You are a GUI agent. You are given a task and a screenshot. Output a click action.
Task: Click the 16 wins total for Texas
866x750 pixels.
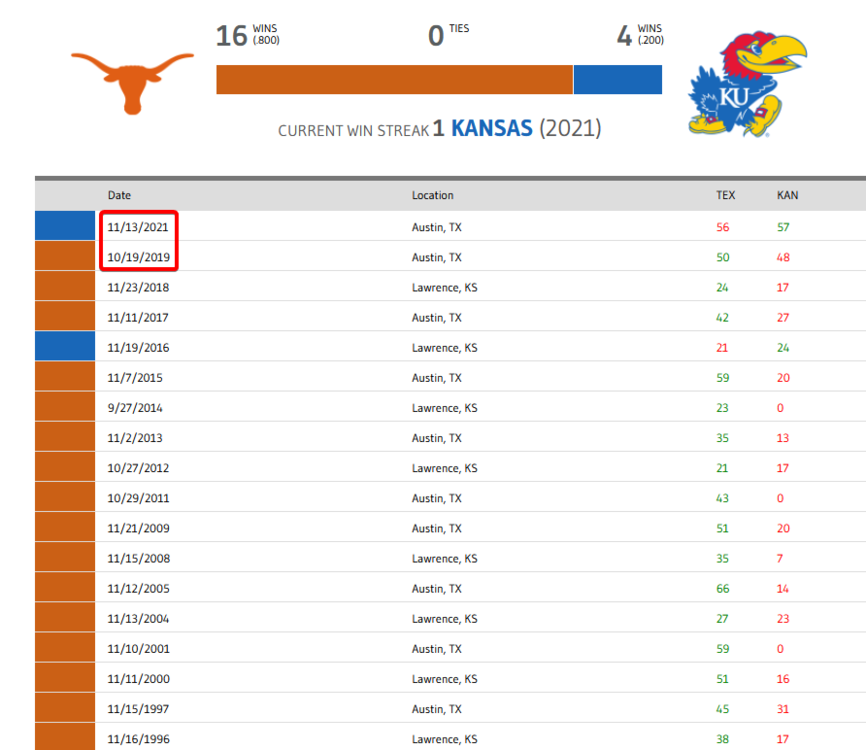(231, 37)
